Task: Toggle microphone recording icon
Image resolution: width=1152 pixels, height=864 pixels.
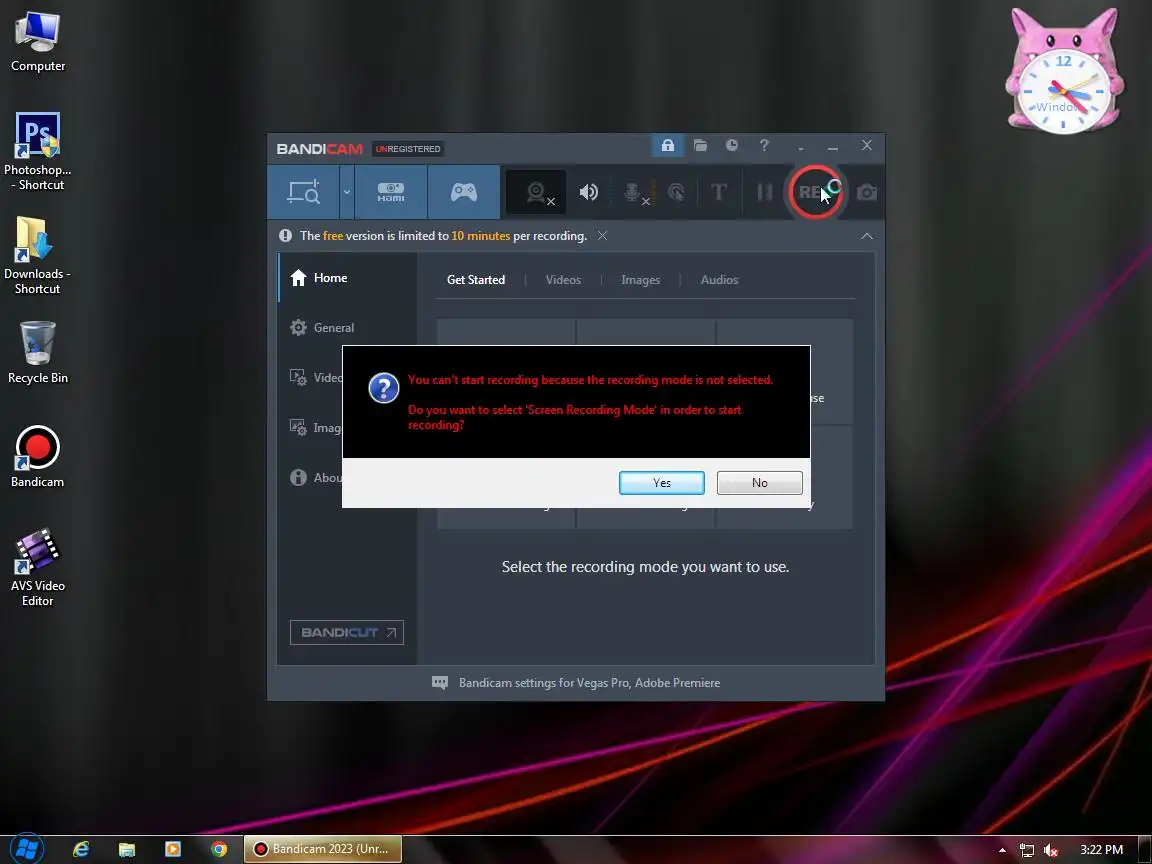Action: pyautogui.click(x=634, y=192)
